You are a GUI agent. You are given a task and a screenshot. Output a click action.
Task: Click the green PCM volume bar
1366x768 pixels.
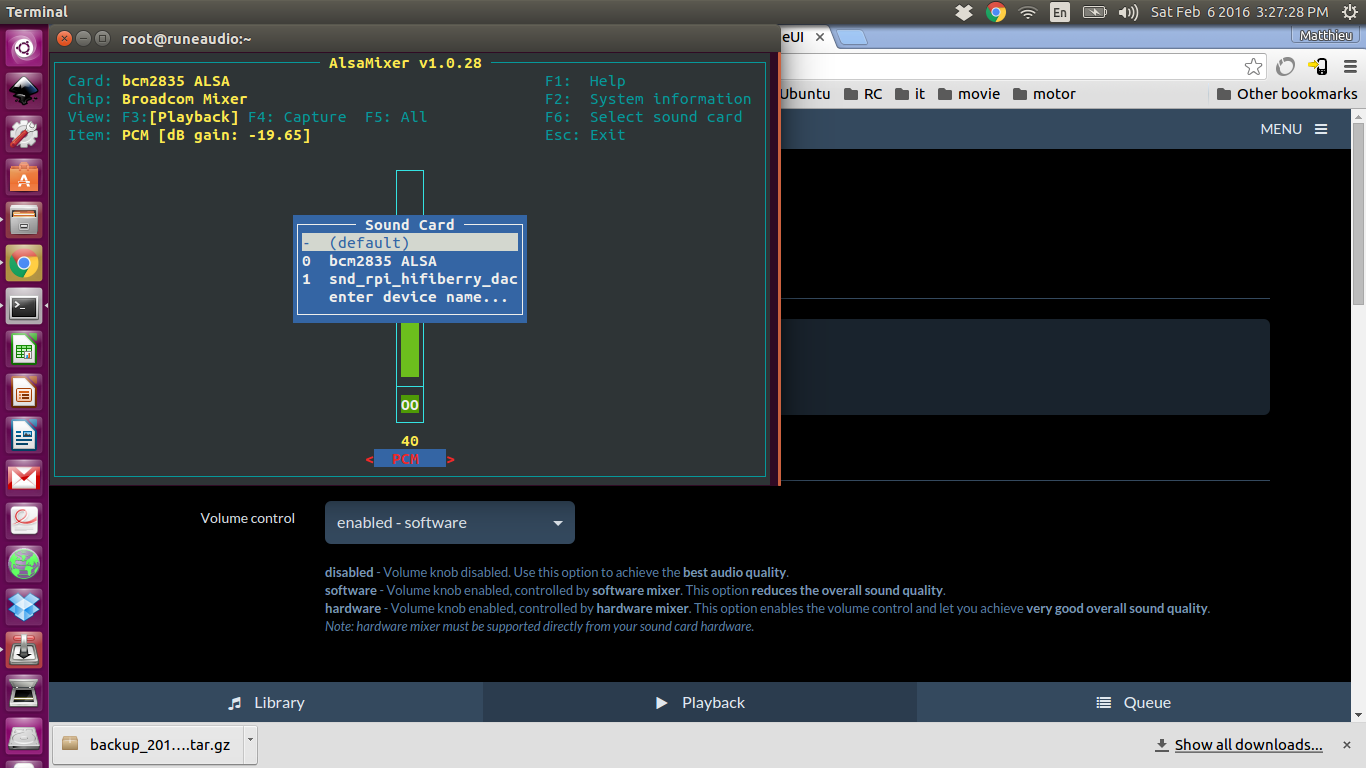(410, 348)
